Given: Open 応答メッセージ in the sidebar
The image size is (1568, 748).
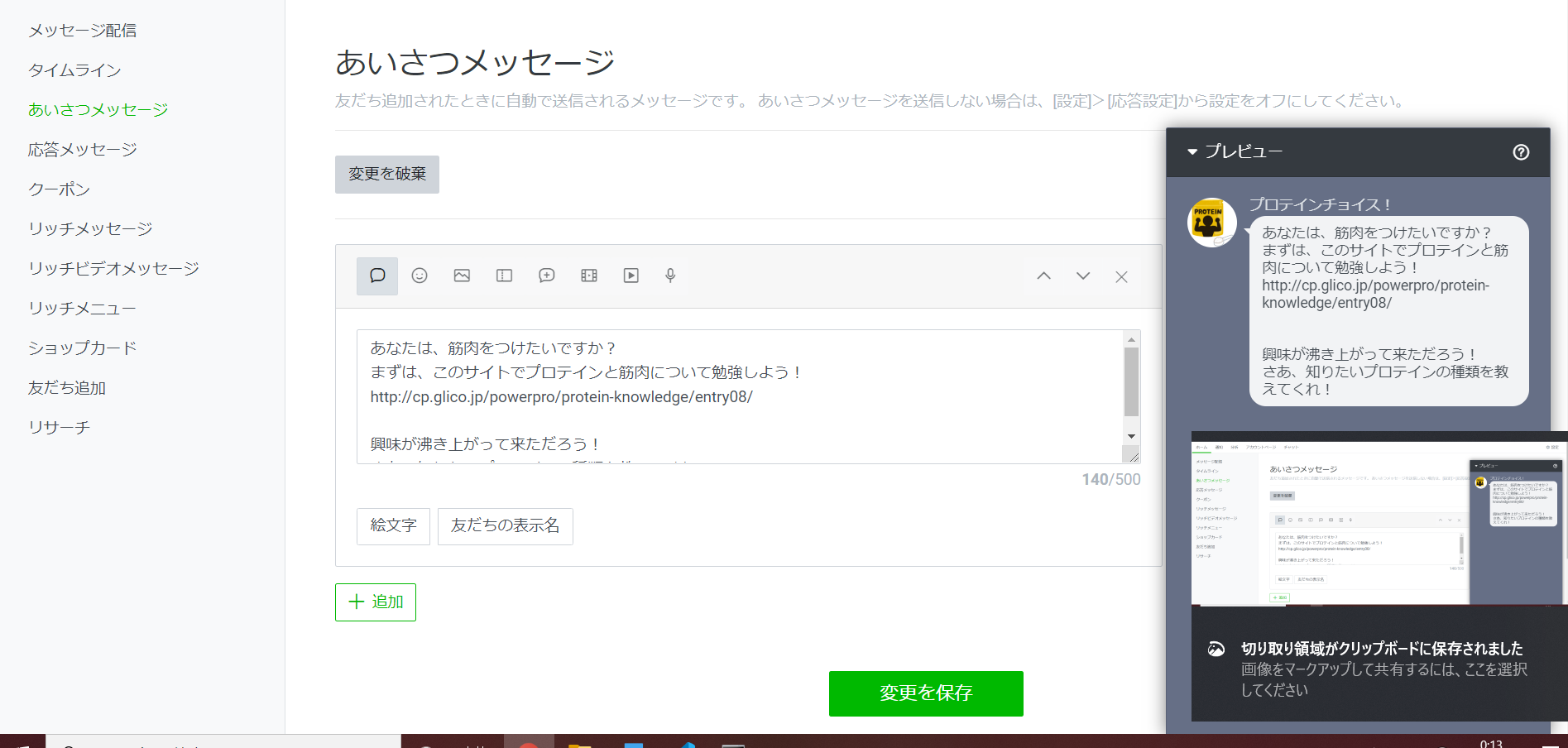Looking at the screenshot, I should point(83,150).
